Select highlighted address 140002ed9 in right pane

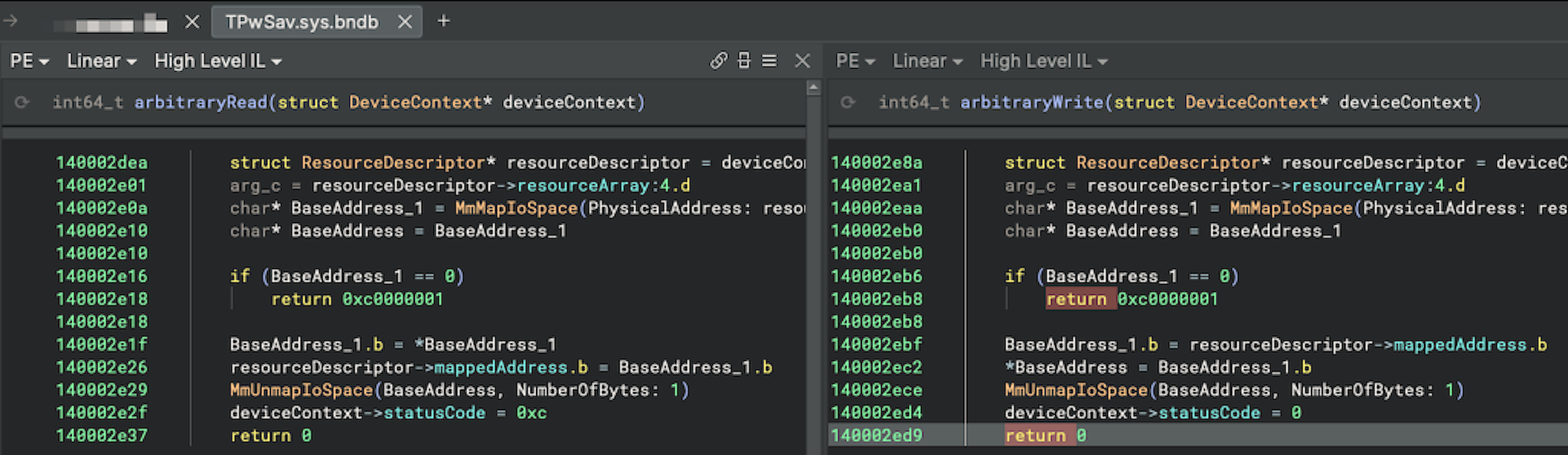877,435
